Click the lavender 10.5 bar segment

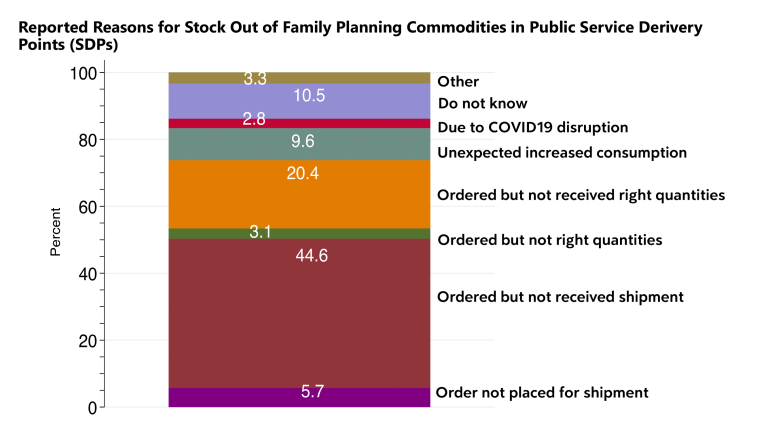(x=299, y=101)
